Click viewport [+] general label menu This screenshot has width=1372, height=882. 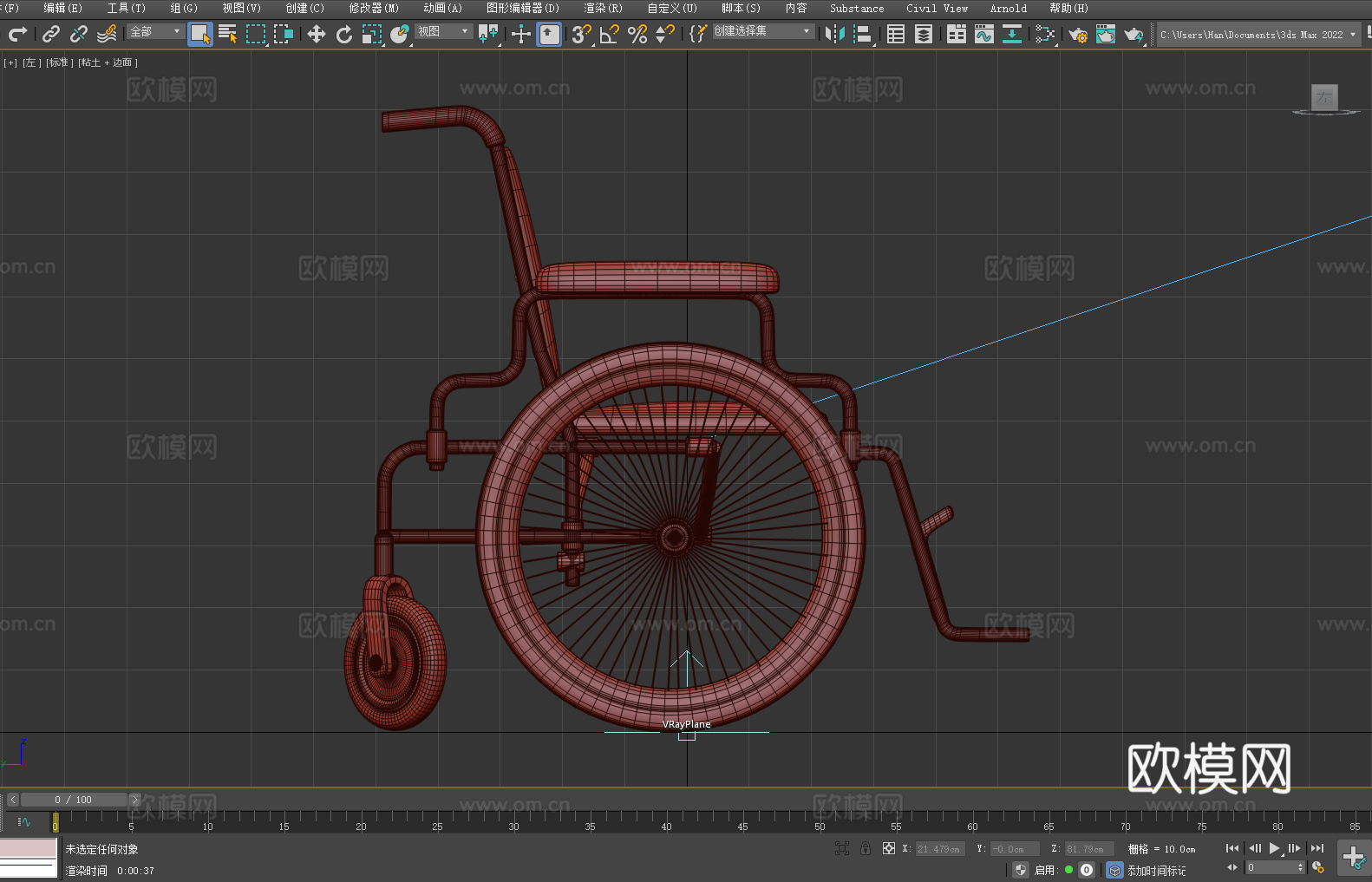pyautogui.click(x=10, y=62)
